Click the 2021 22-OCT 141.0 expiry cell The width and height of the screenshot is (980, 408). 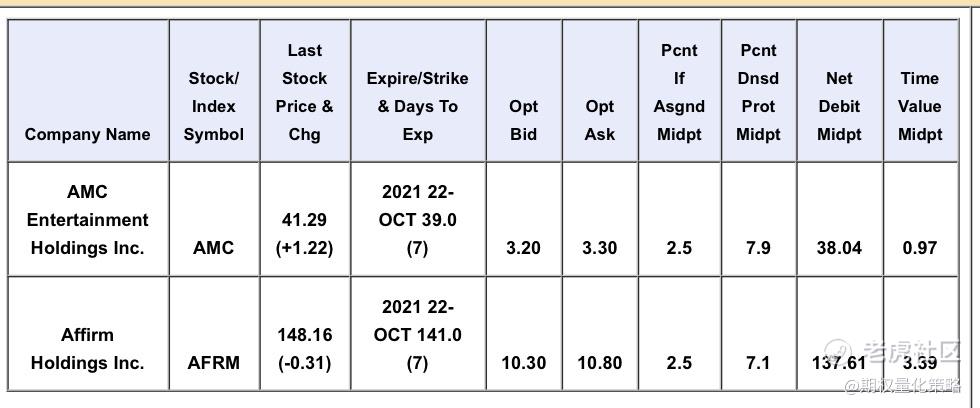pos(417,335)
